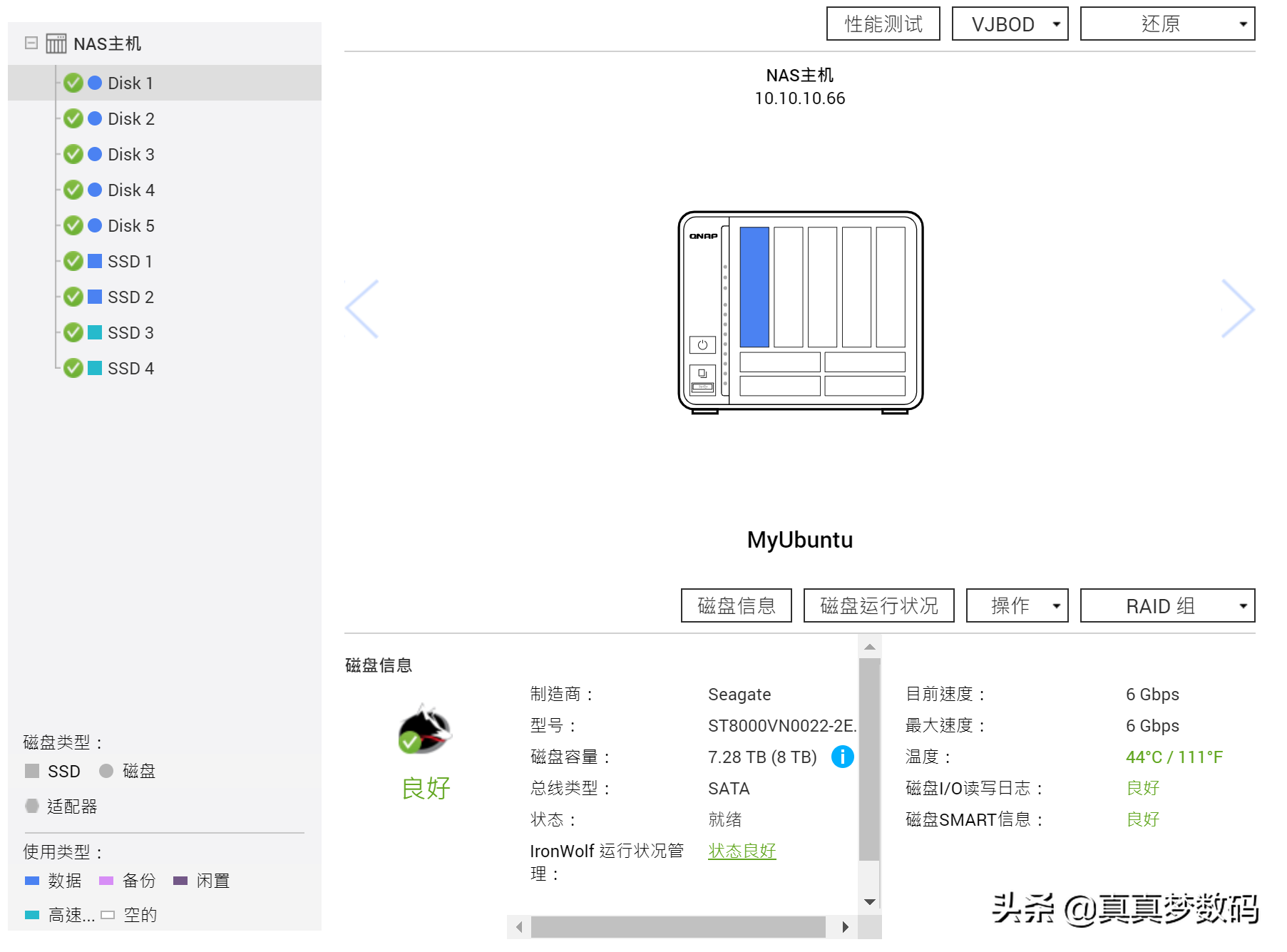Click the IronWolf health status icon
The height and width of the screenshot is (952, 1287).
(x=425, y=730)
